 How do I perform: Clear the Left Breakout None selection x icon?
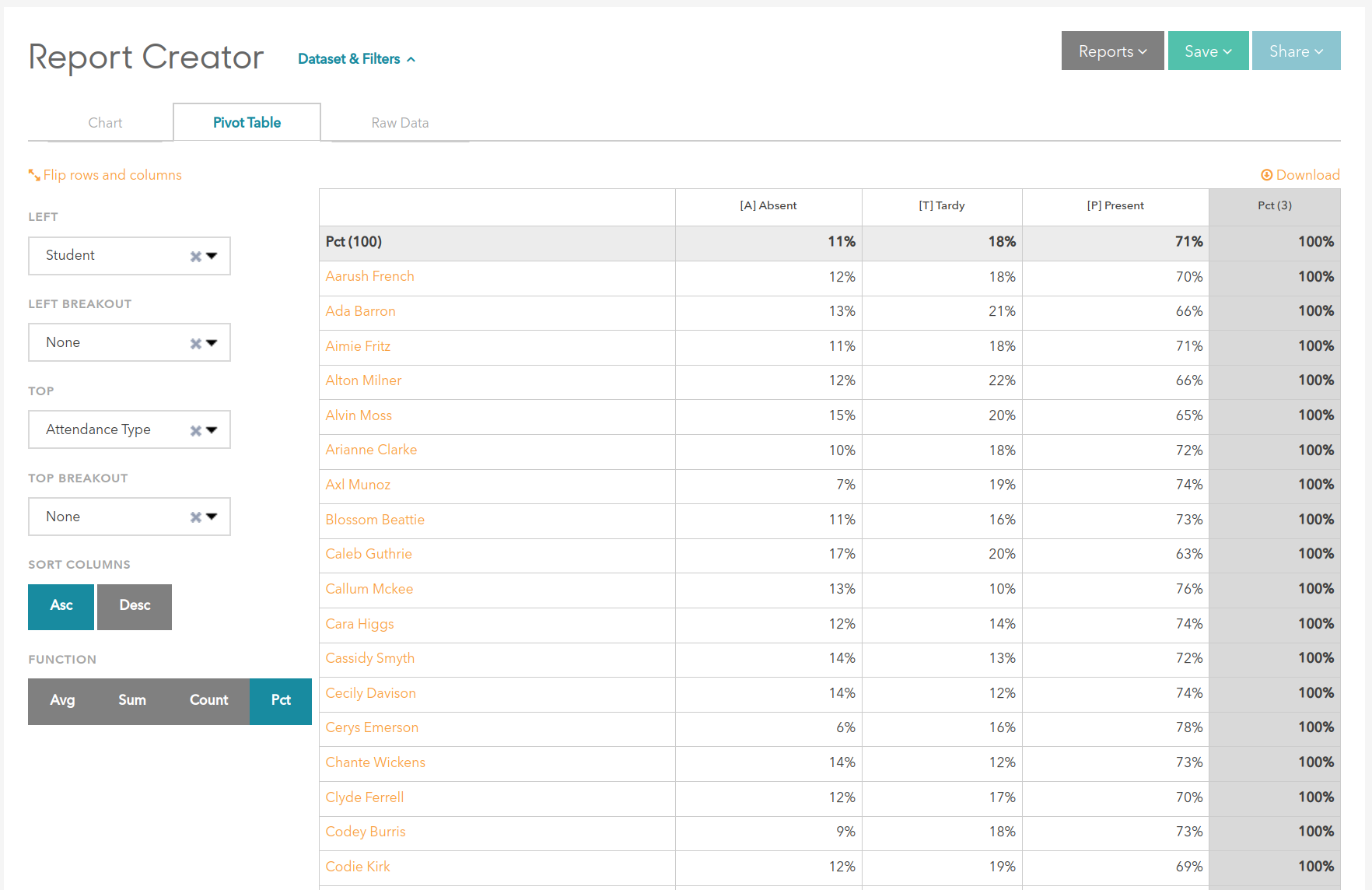(x=195, y=344)
